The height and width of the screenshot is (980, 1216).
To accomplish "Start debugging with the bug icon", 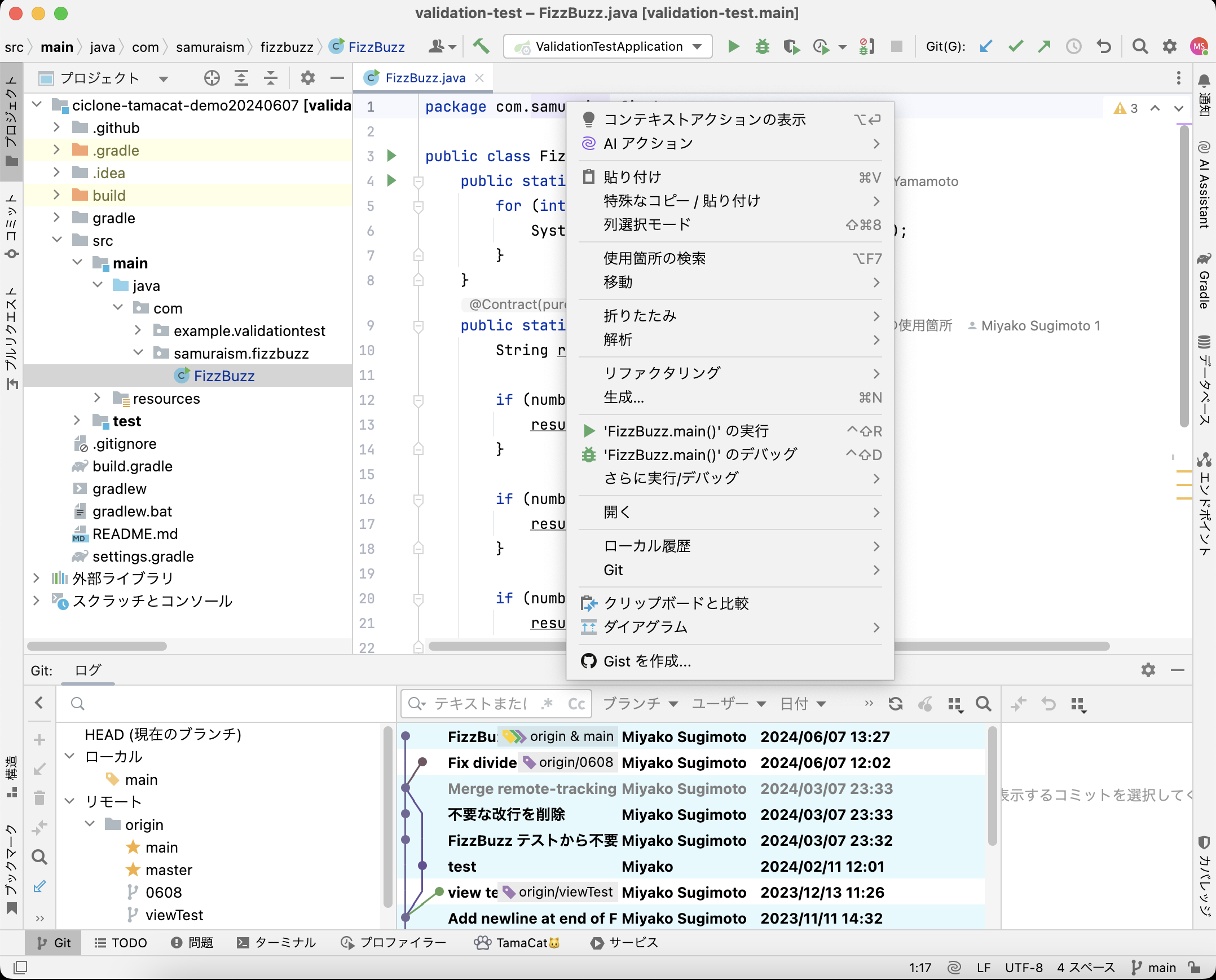I will click(x=762, y=46).
